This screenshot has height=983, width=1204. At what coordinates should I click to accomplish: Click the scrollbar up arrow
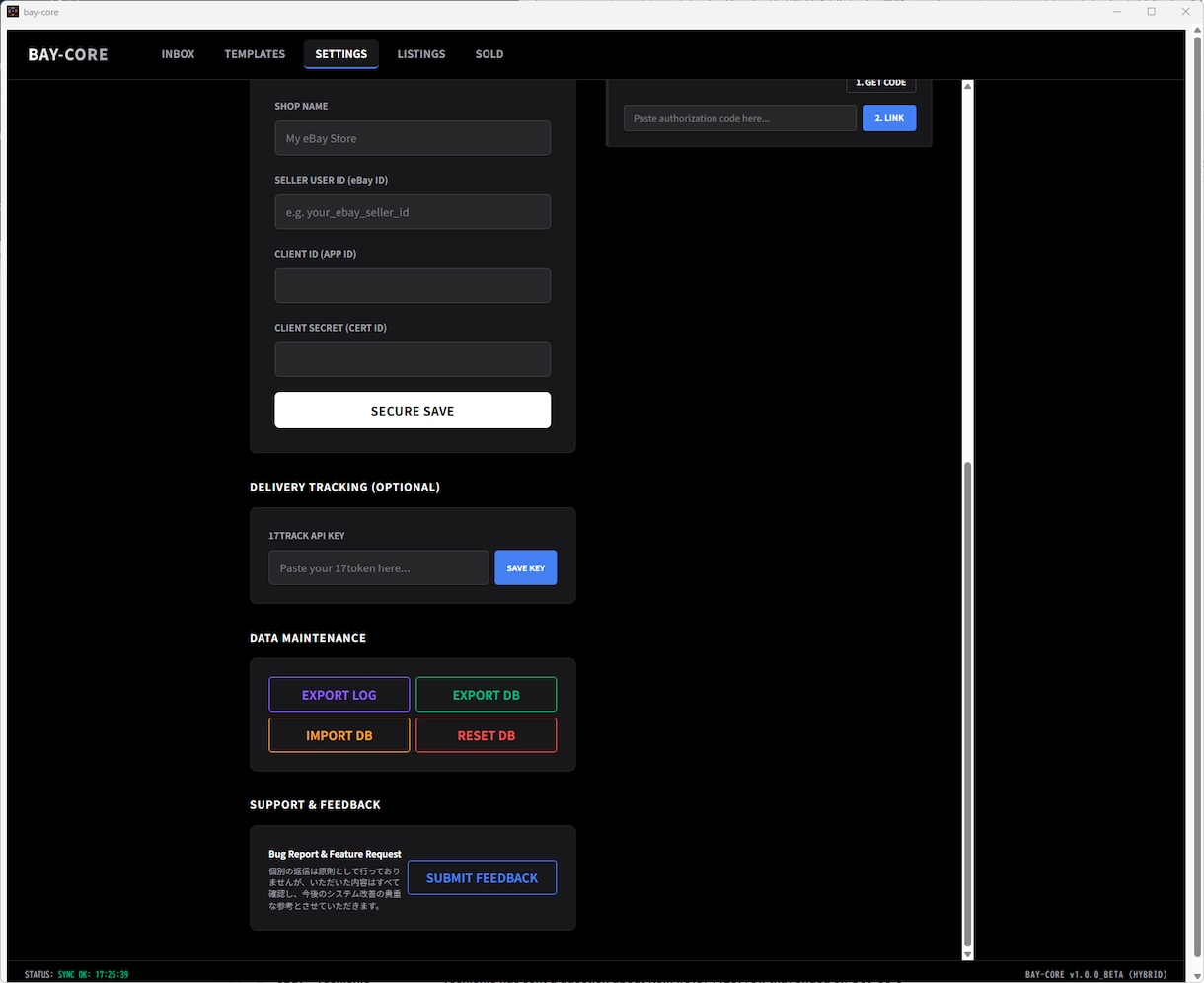click(x=967, y=86)
